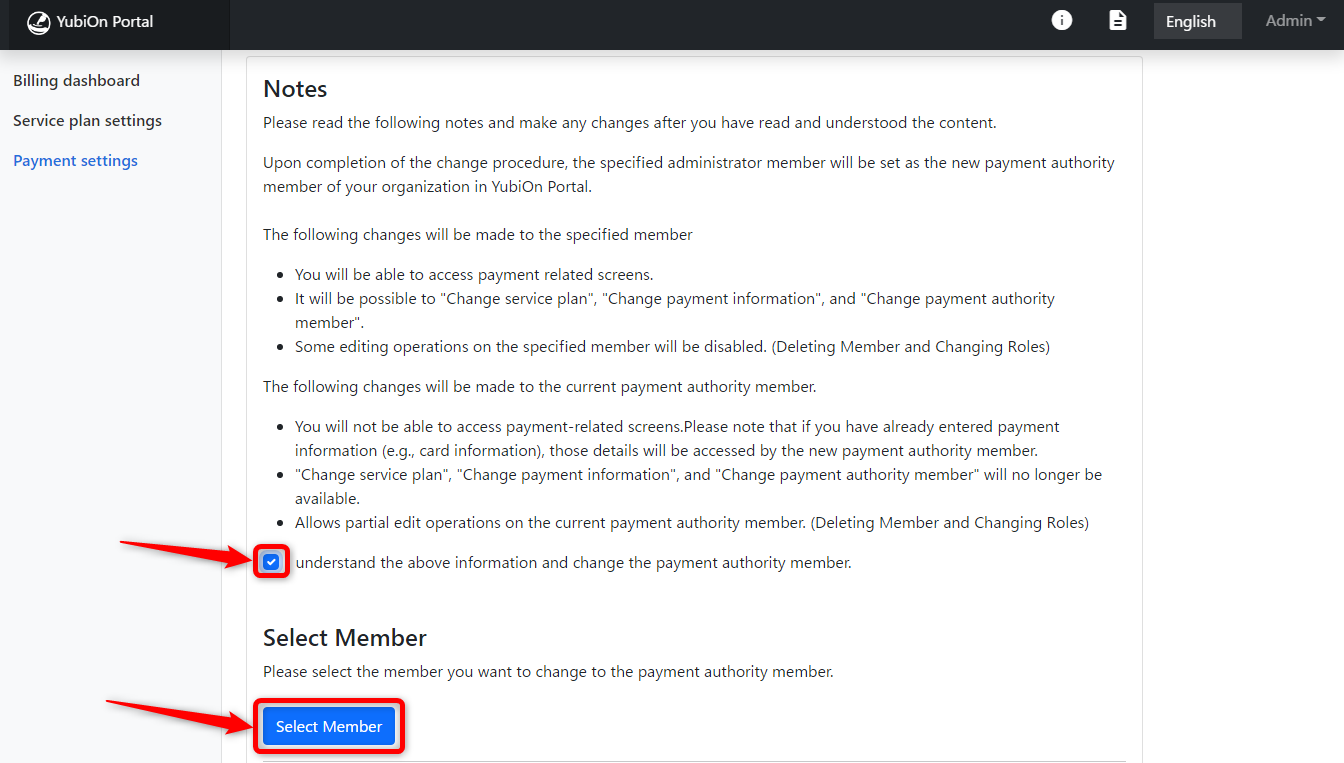
Task: Expand the Admin account menu
Action: 1295,21
